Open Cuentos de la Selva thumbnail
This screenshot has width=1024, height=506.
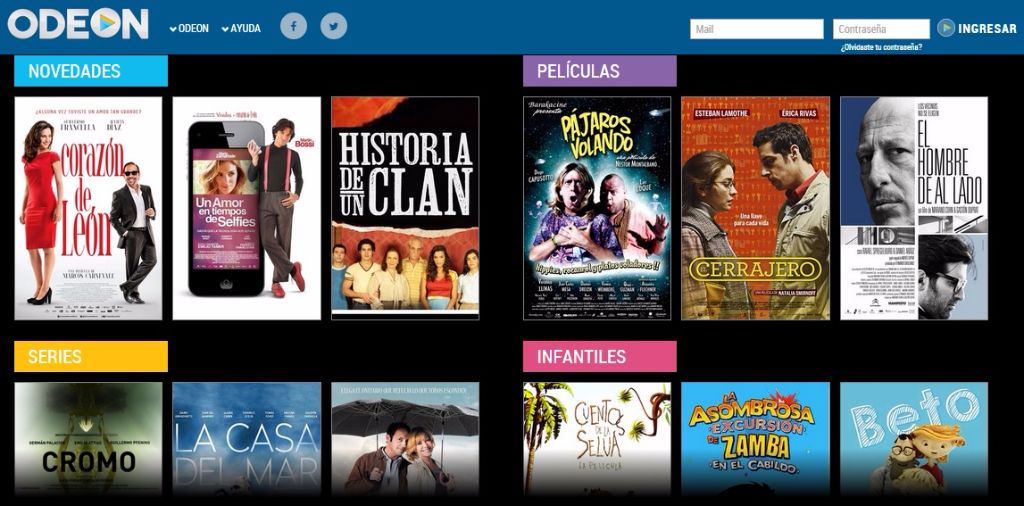pyautogui.click(x=597, y=439)
